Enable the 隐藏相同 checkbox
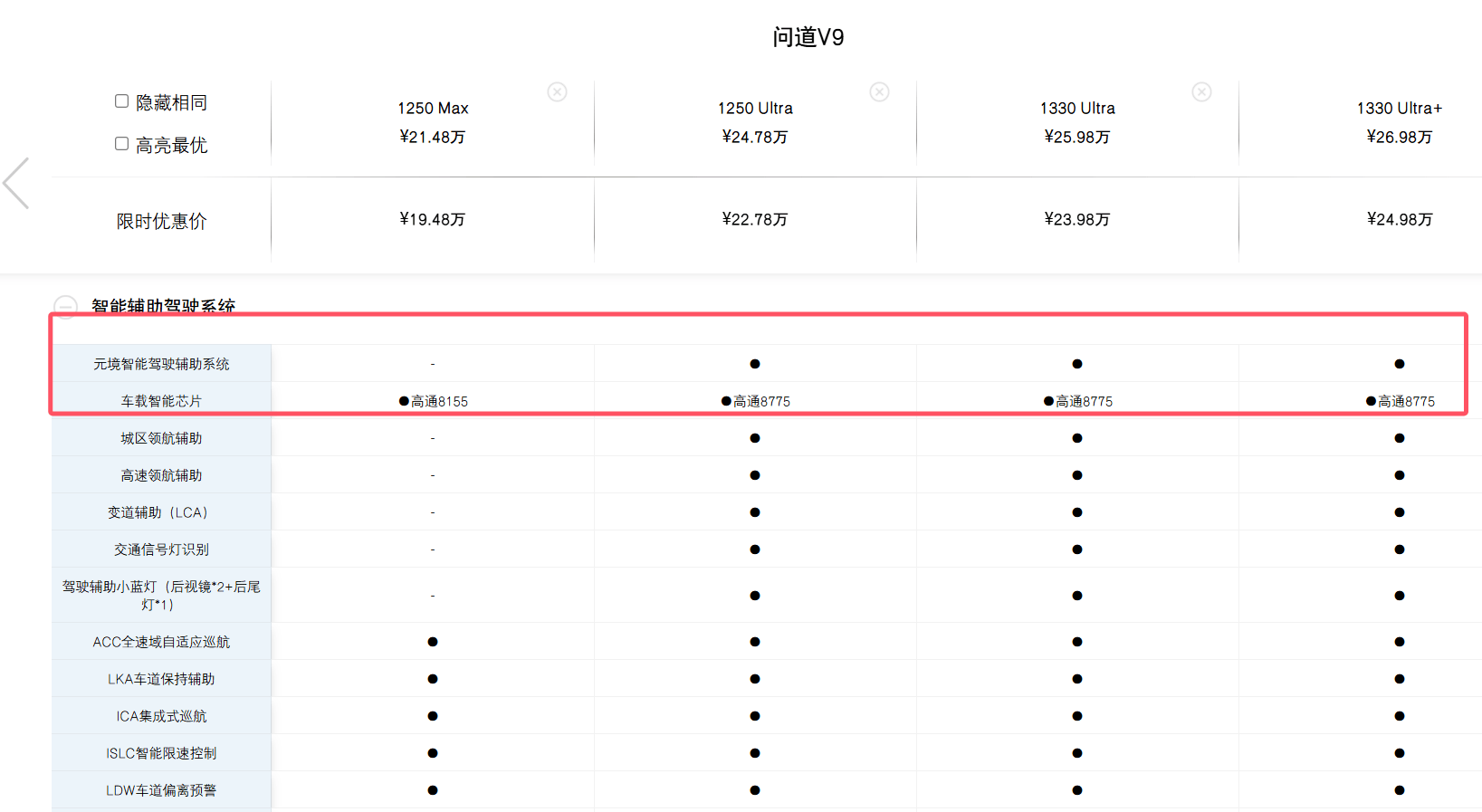This screenshot has height=812, width=1482. (121, 101)
